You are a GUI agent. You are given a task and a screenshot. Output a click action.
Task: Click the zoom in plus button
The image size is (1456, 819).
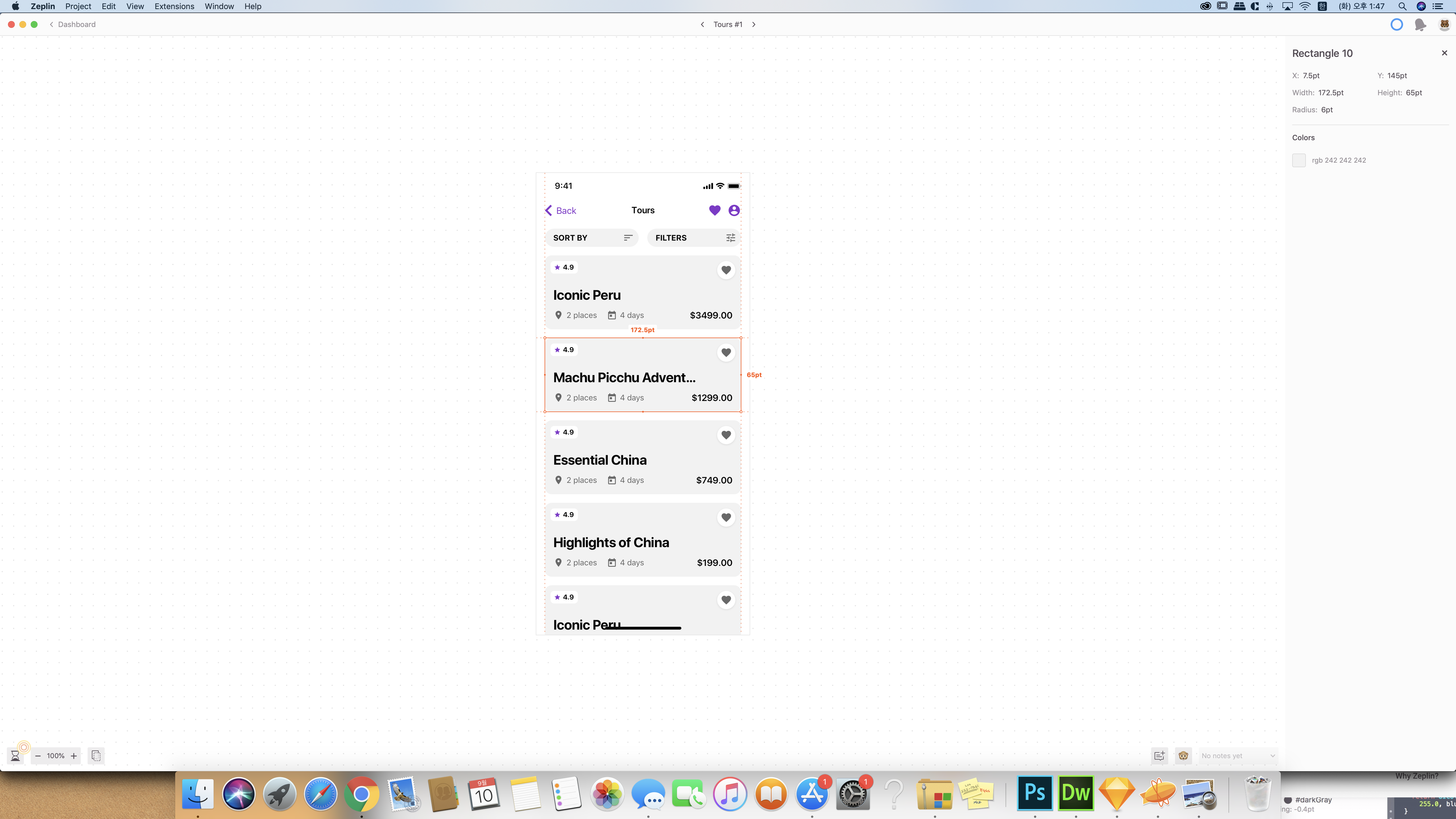(x=73, y=756)
